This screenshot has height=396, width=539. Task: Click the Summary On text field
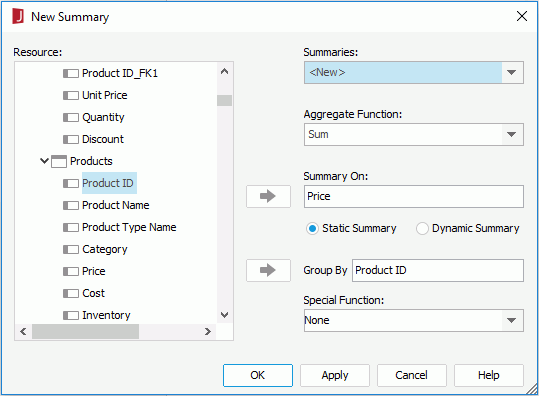(x=414, y=196)
